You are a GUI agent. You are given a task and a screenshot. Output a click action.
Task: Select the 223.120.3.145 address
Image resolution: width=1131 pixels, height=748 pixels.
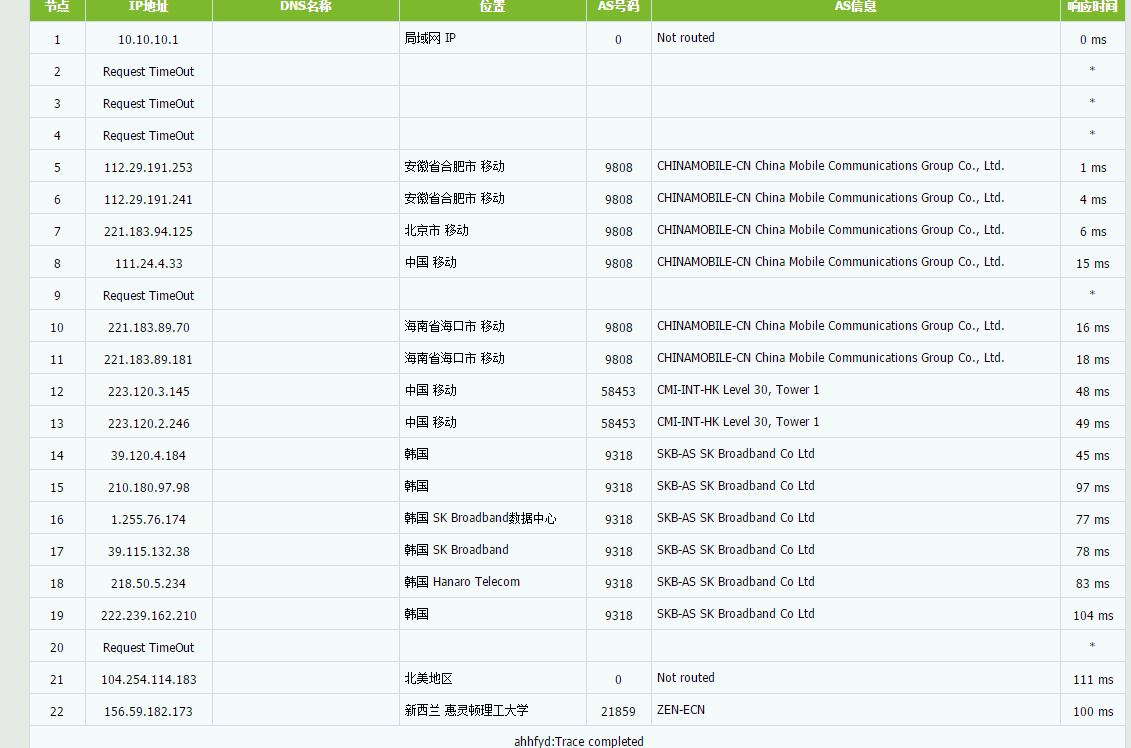coord(148,392)
